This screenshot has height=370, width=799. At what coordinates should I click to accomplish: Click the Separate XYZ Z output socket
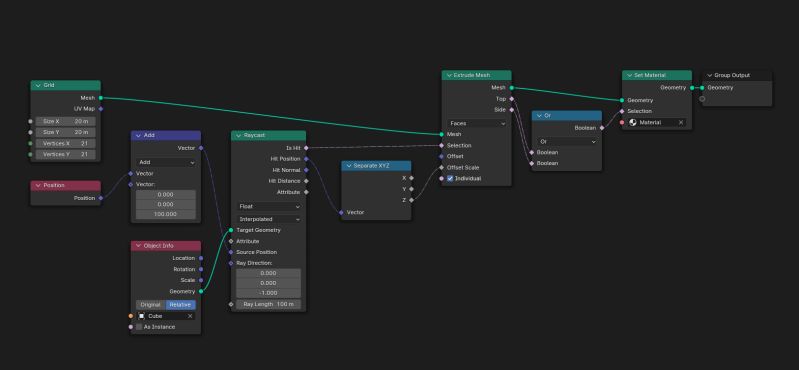click(411, 200)
